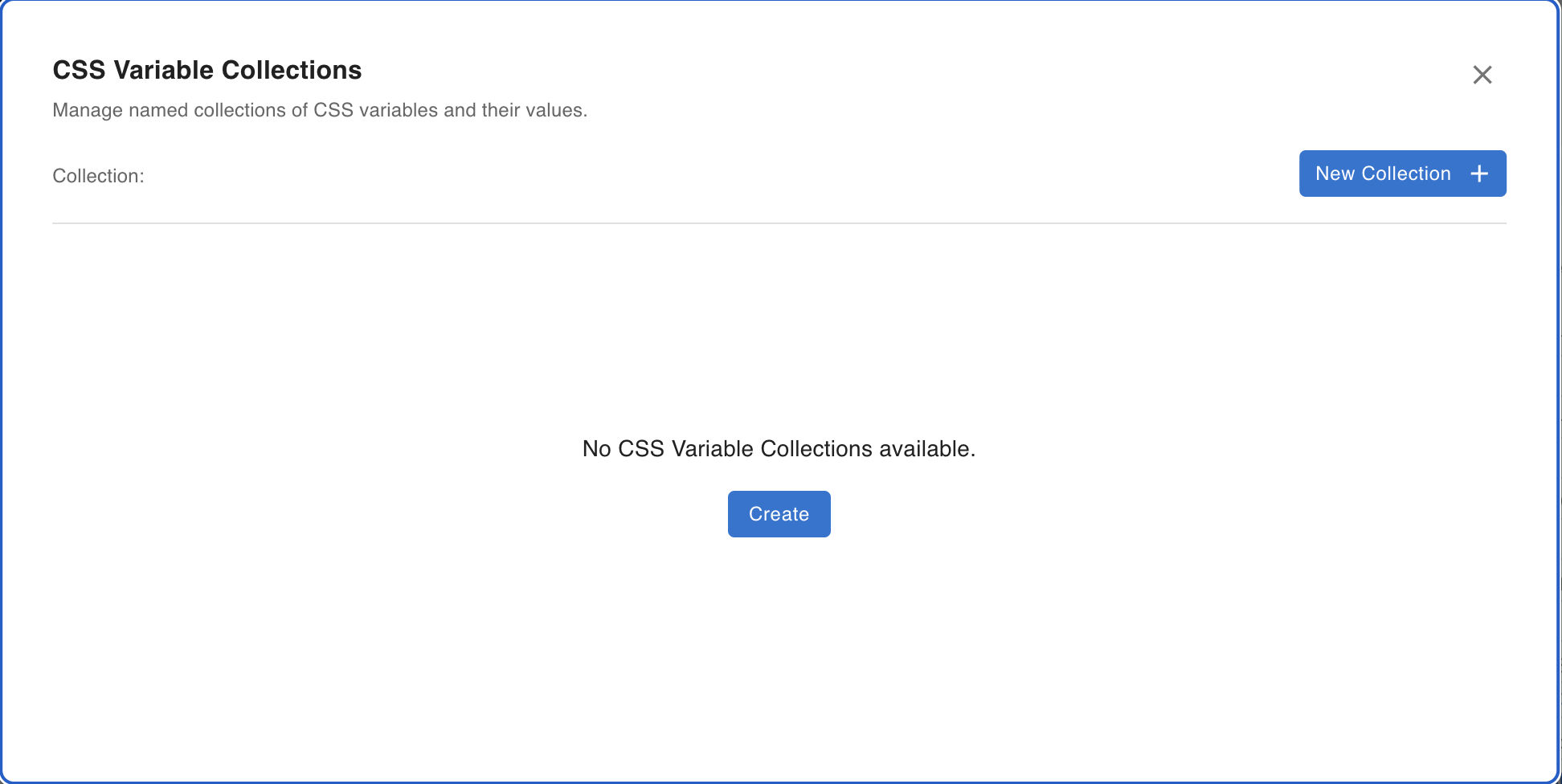
Task: Click the 'Manage named collections' description text
Action: coord(319,110)
